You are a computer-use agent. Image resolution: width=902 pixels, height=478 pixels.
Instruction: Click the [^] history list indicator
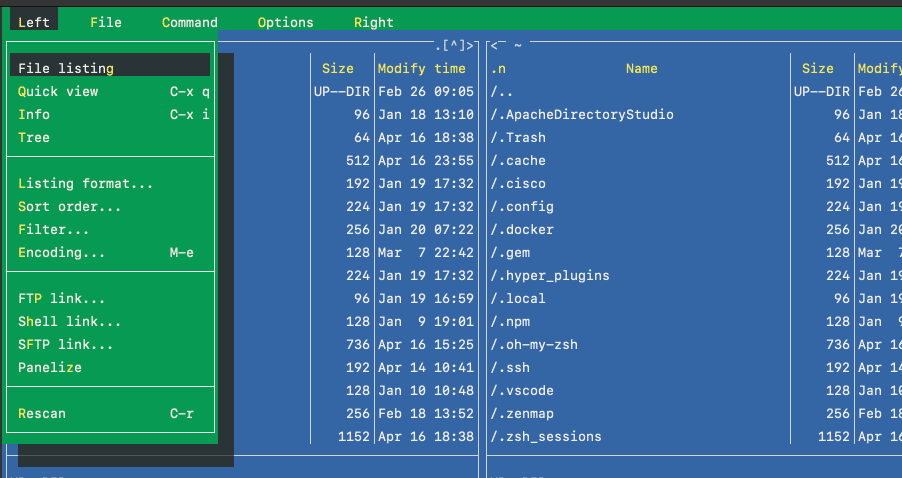click(x=453, y=45)
